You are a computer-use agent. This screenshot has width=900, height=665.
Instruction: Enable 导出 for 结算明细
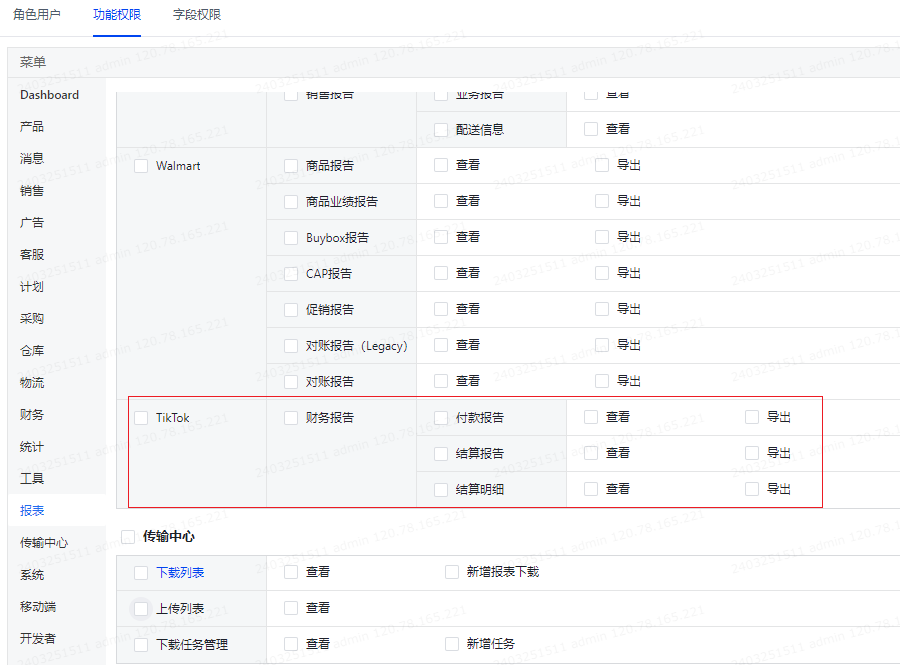pos(752,489)
